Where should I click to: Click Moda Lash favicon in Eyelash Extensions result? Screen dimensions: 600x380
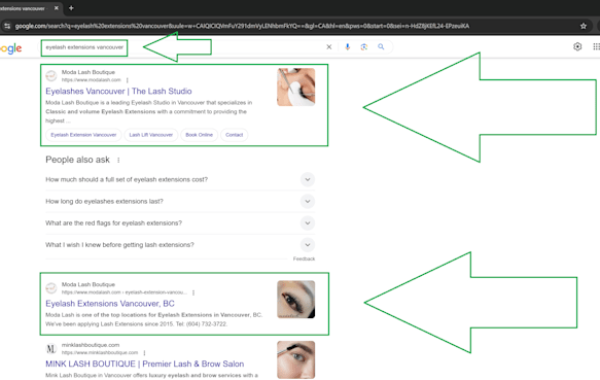51,288
